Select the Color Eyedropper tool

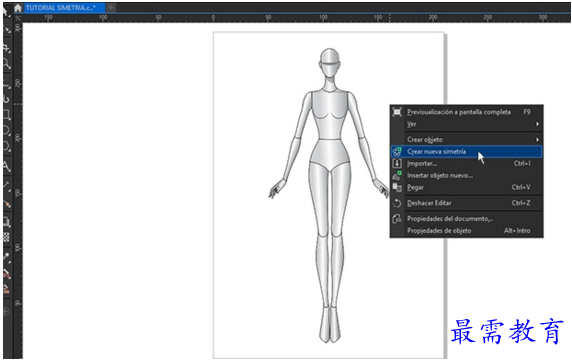coord(6,258)
